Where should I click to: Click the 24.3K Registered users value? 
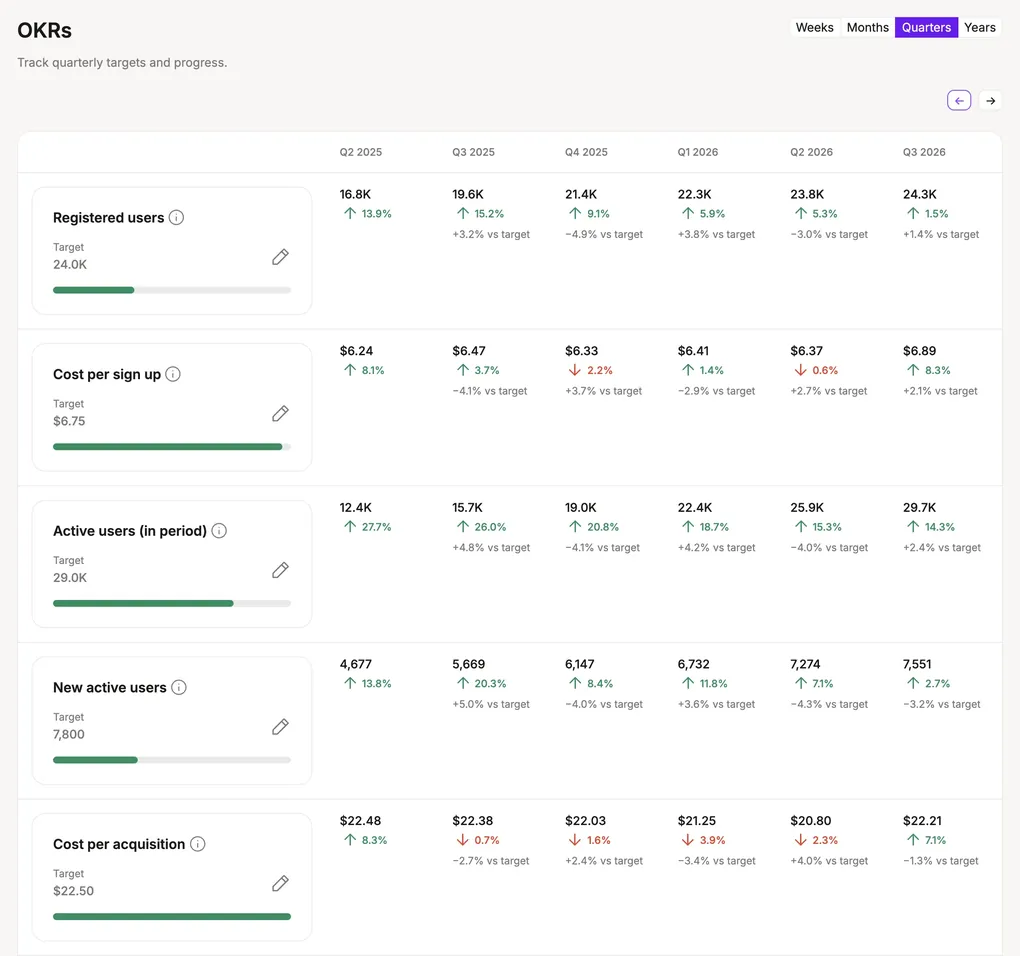[x=920, y=194]
